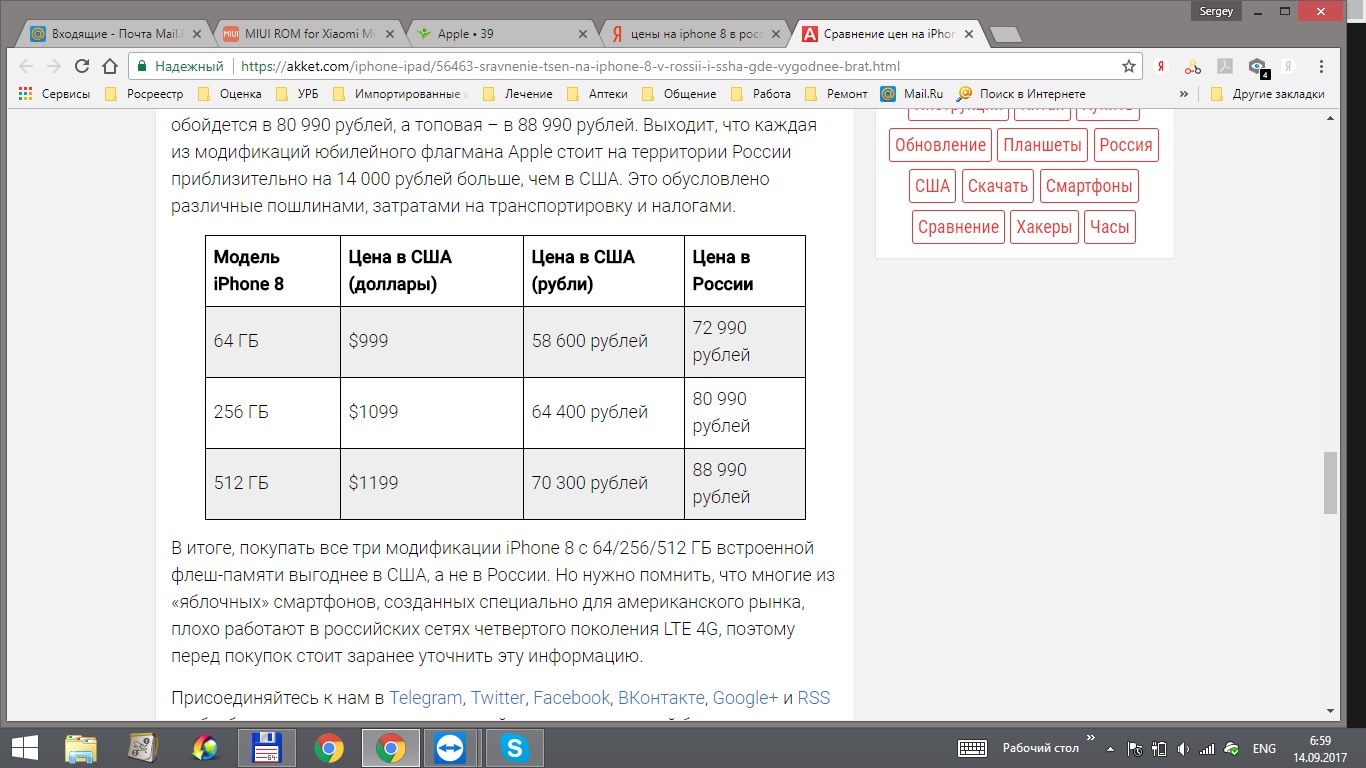The width and height of the screenshot is (1366, 768).
Task: Click the Планшеты tag button
Action: (1042, 145)
